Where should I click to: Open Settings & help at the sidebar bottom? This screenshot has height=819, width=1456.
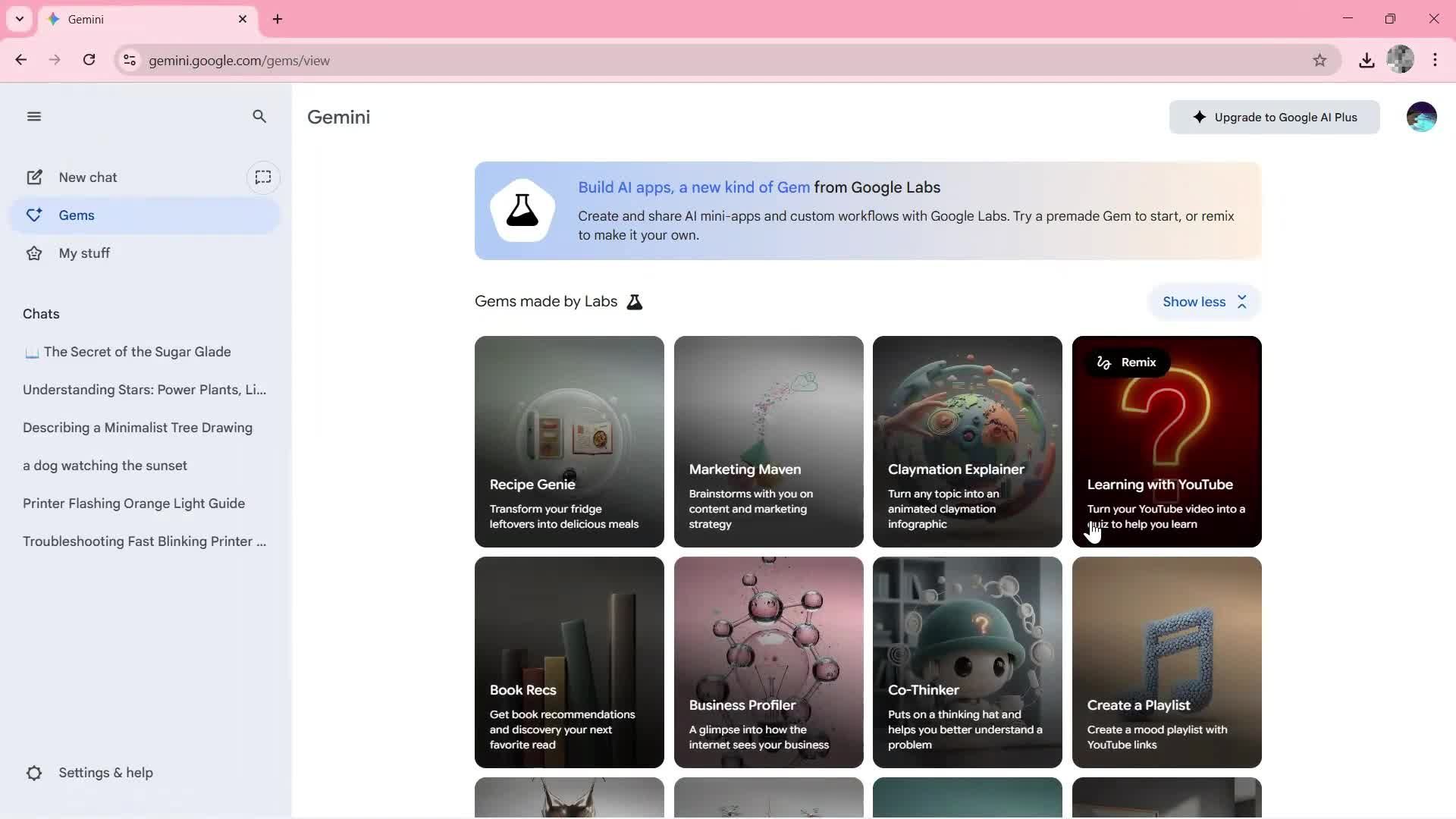click(x=89, y=772)
